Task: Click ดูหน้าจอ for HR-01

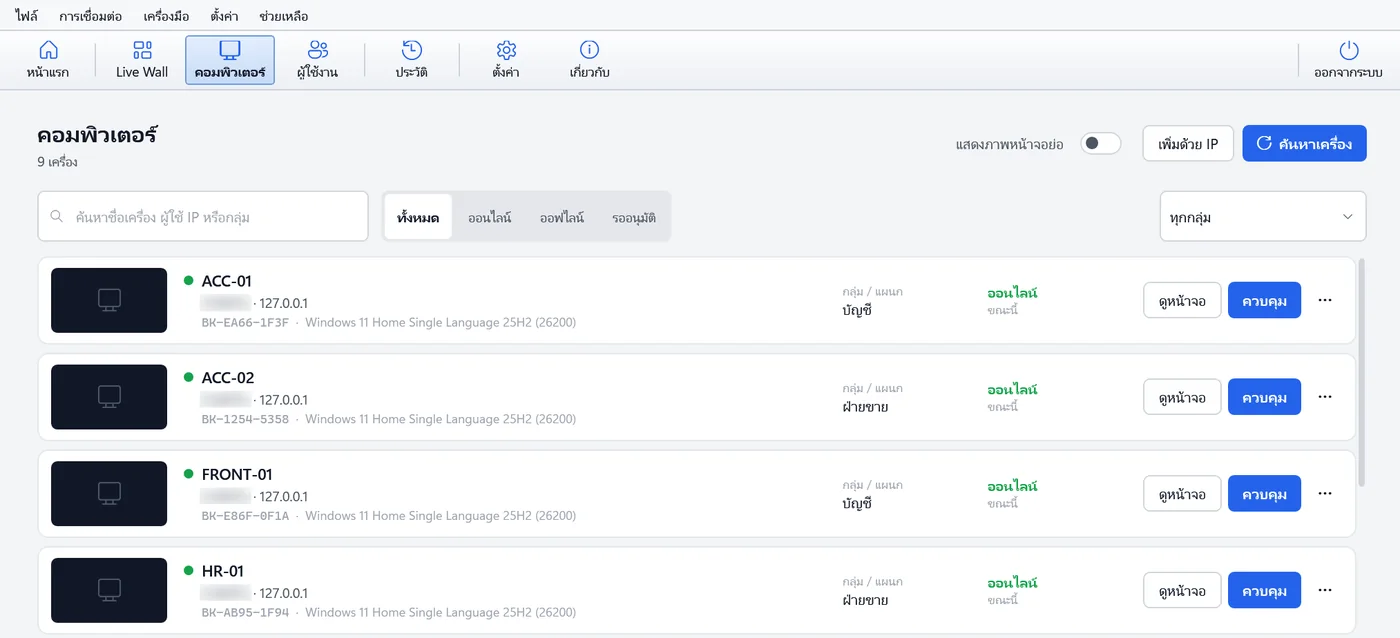Action: pyautogui.click(x=1182, y=590)
